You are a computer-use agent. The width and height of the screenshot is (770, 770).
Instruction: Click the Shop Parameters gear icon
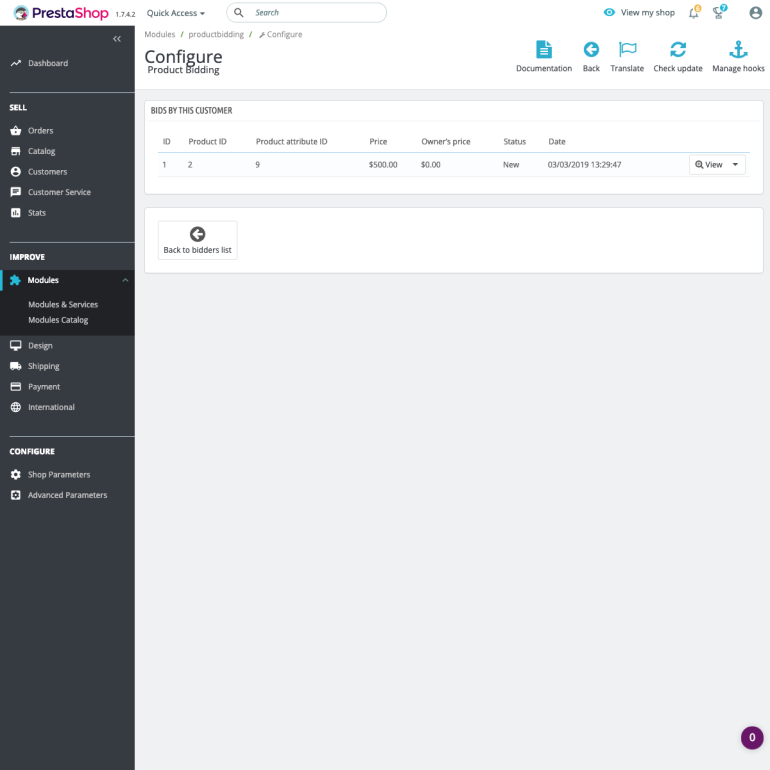(16, 474)
